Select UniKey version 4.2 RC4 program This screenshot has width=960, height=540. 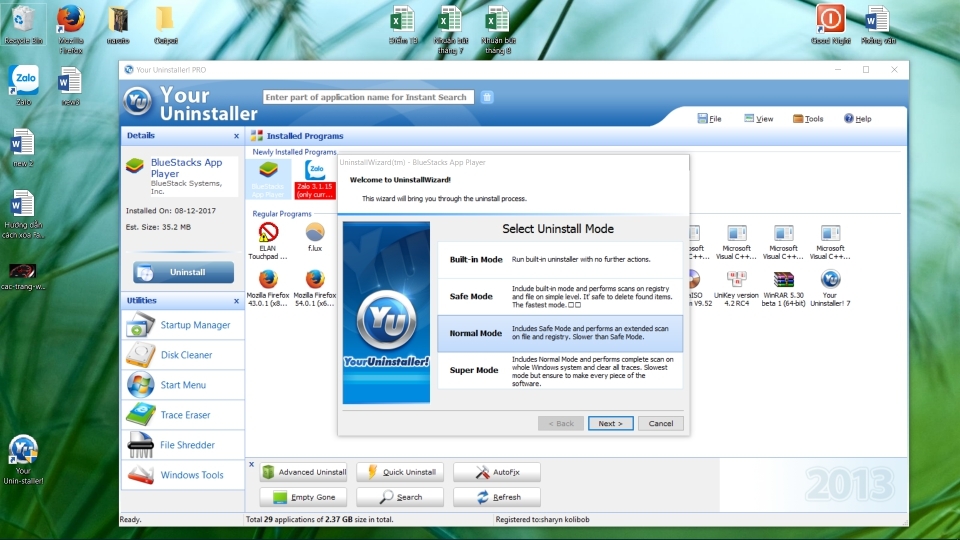point(736,288)
